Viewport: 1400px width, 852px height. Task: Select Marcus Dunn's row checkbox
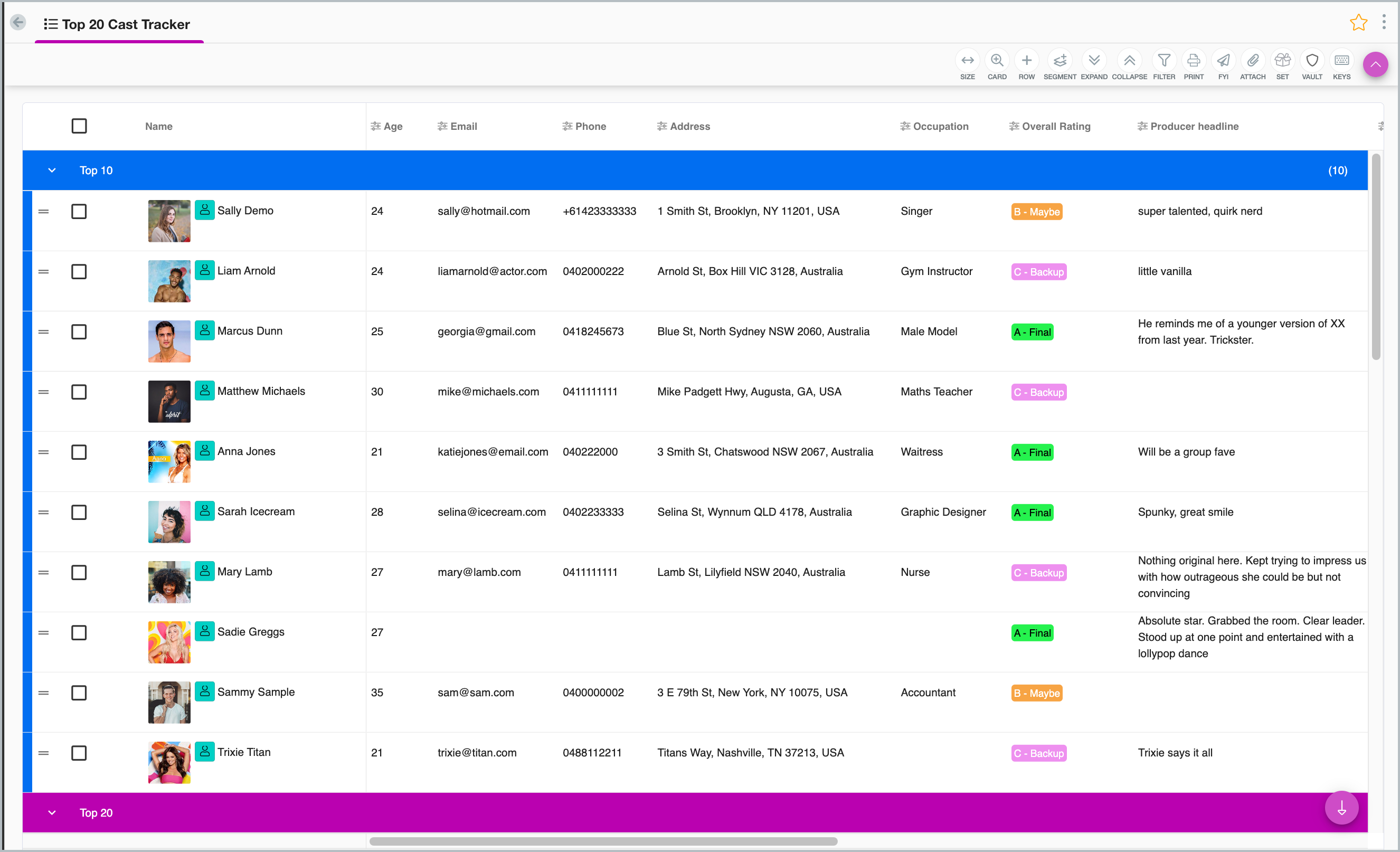click(x=79, y=332)
